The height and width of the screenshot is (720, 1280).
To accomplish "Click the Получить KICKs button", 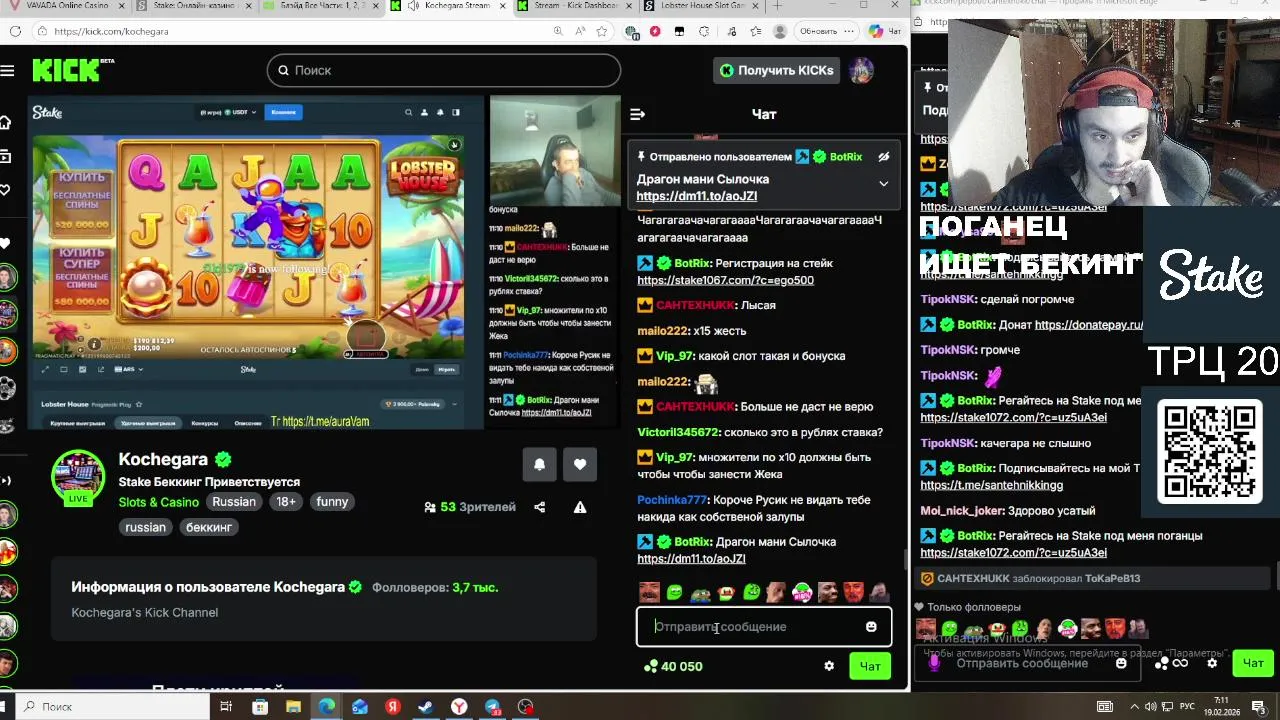I will tap(776, 70).
